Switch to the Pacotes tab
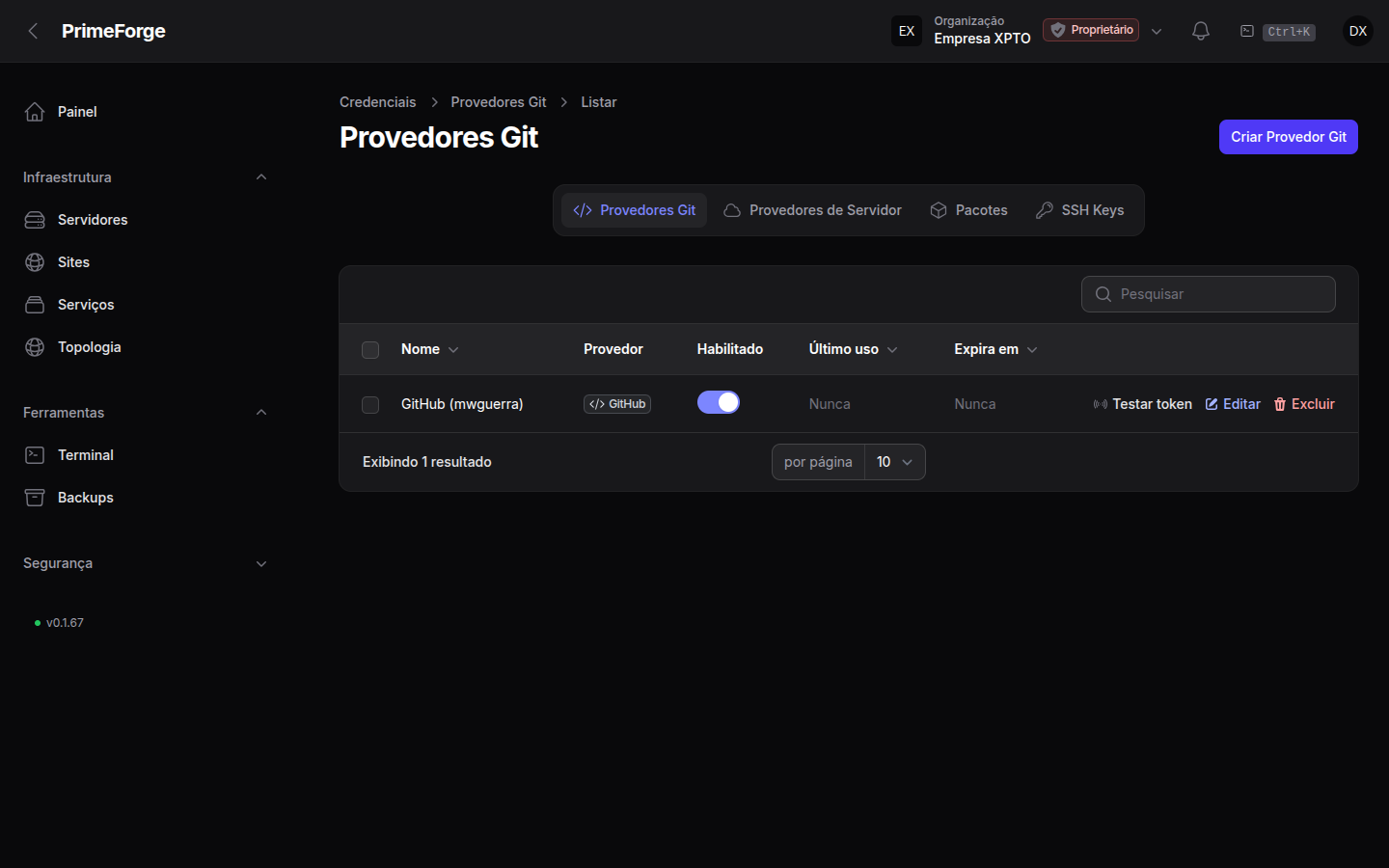This screenshot has width=1389, height=868. click(x=968, y=210)
